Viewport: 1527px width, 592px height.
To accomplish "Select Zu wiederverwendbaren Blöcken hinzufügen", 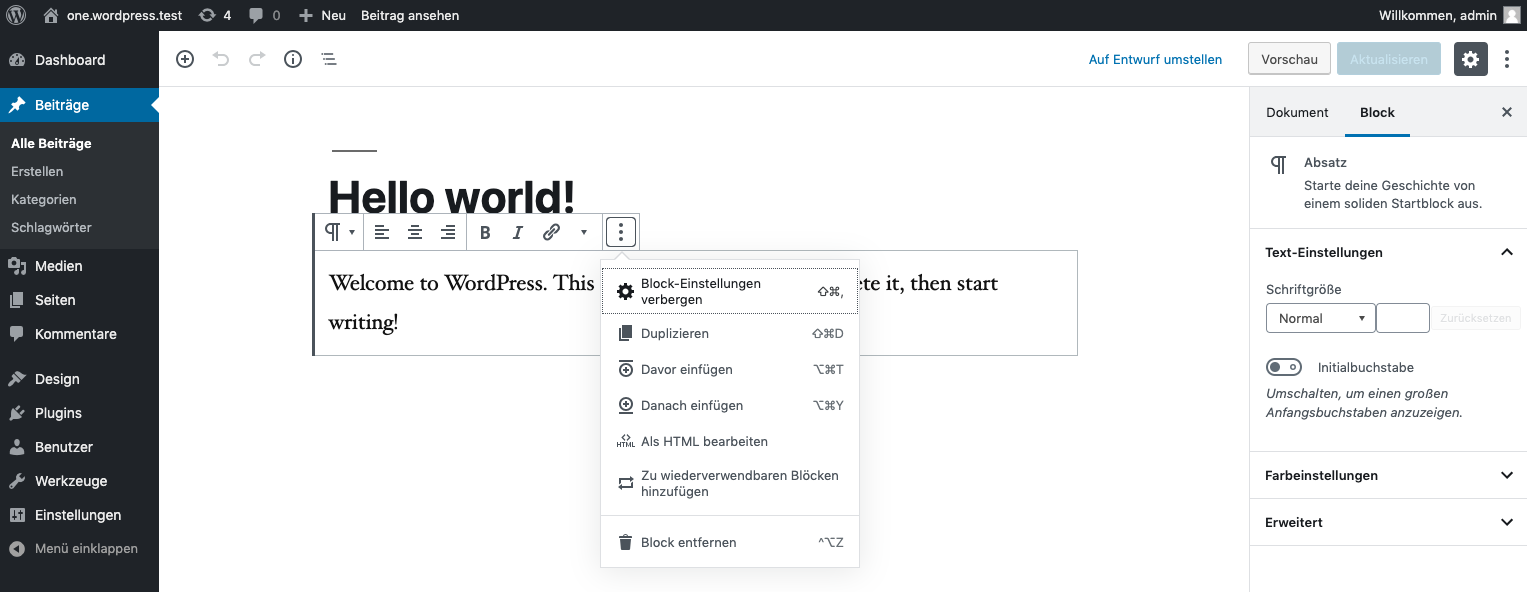I will 730,483.
